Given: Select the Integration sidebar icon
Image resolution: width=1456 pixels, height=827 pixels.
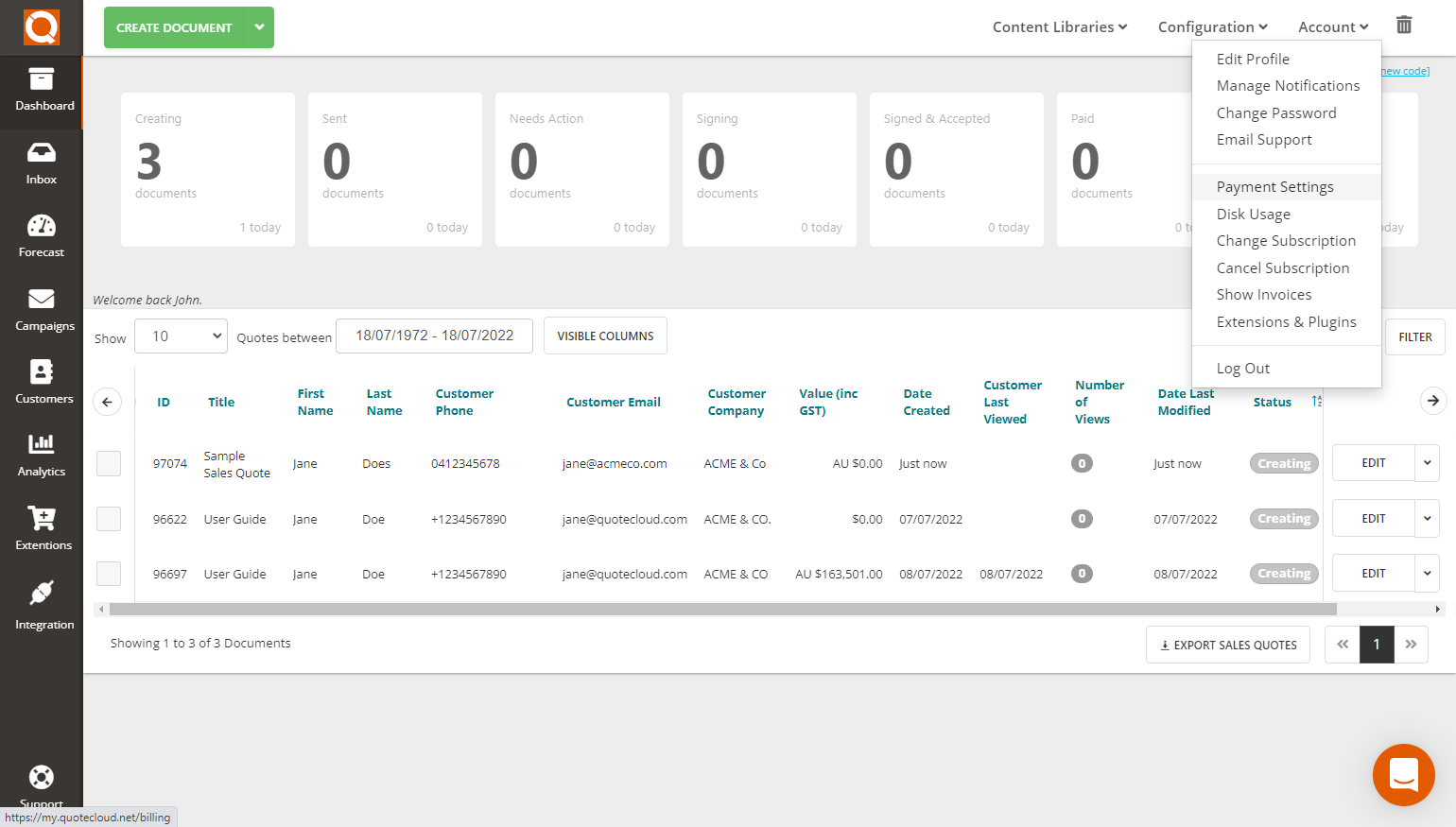Looking at the screenshot, I should click(x=42, y=603).
